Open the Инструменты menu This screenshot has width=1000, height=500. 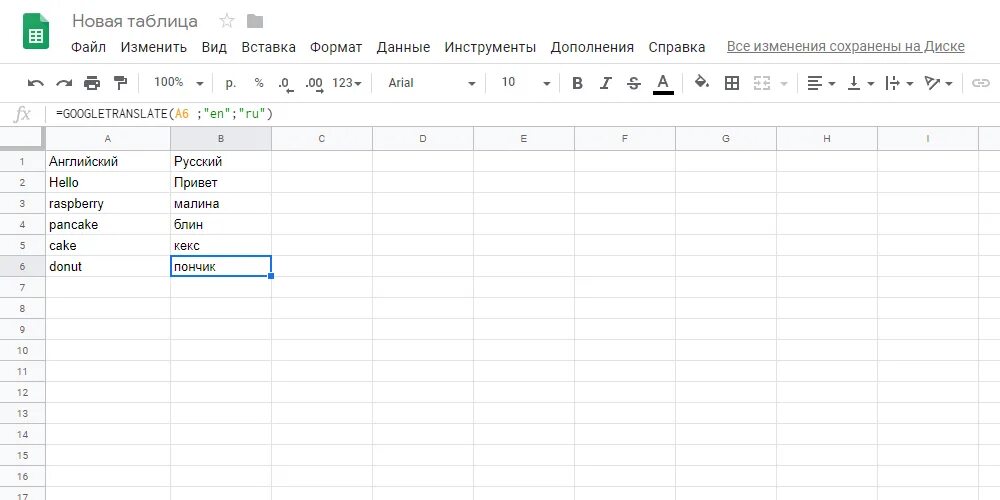[x=490, y=47]
